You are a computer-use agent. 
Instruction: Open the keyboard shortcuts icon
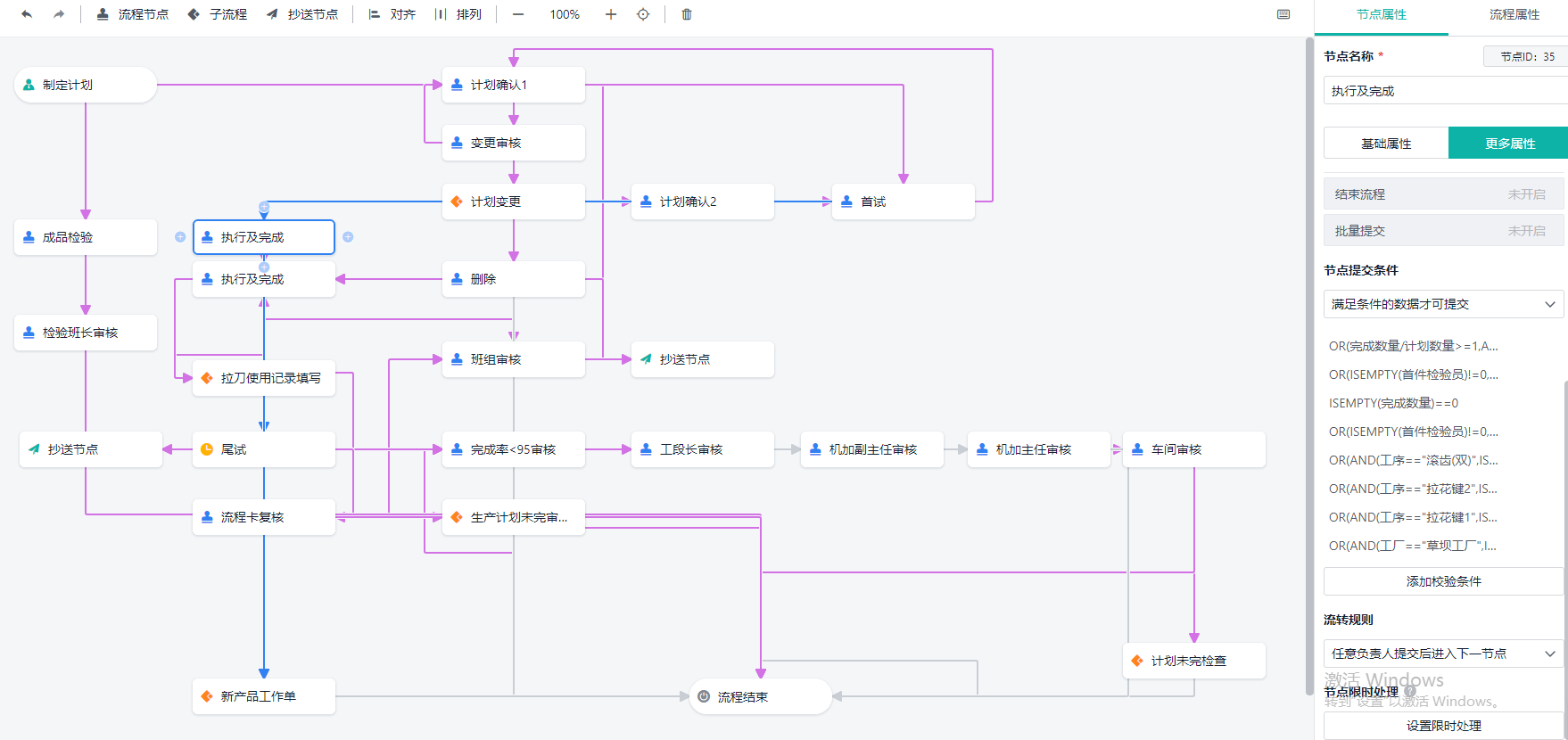pyautogui.click(x=1283, y=14)
